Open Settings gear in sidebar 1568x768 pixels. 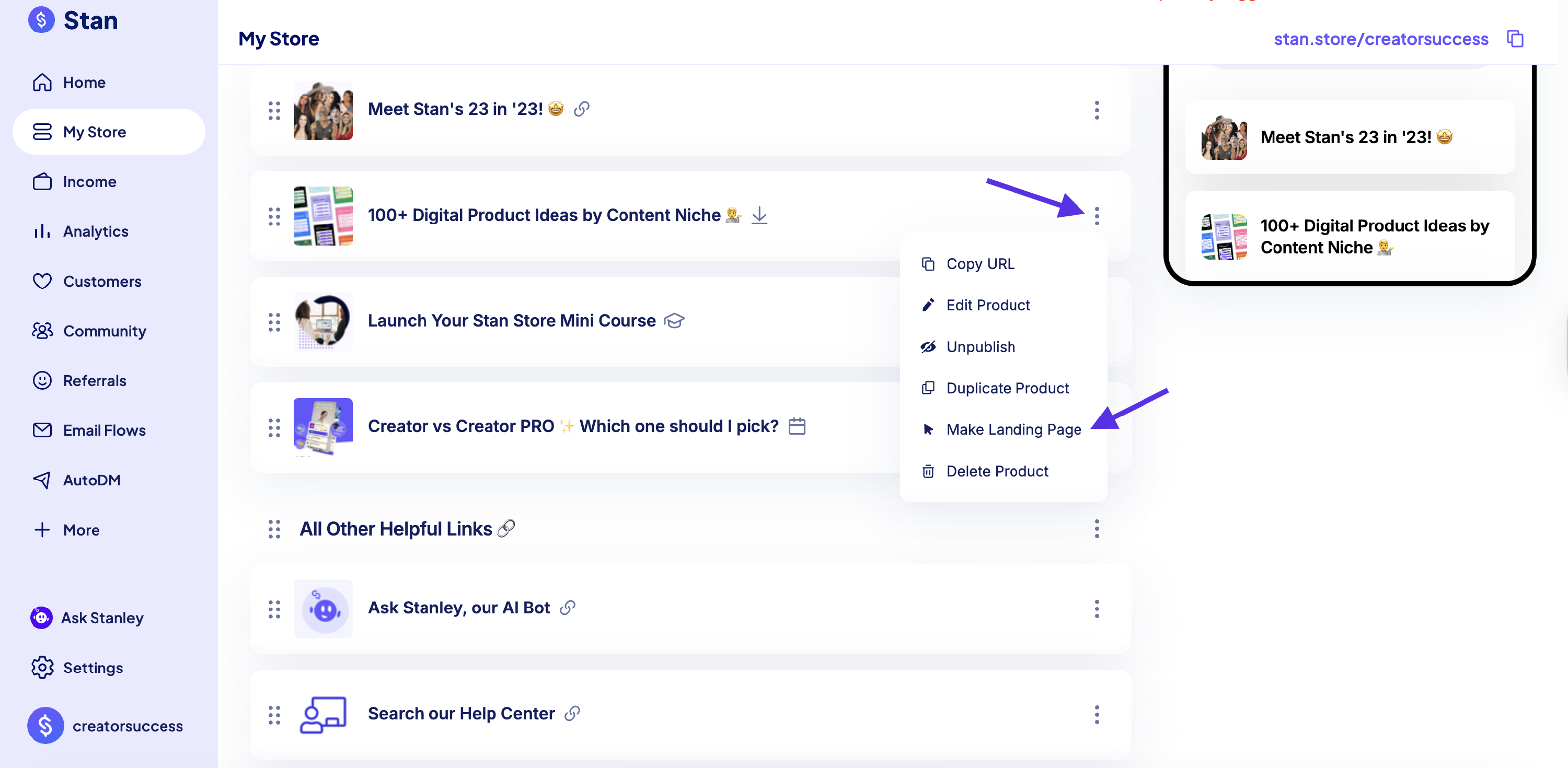(x=43, y=668)
